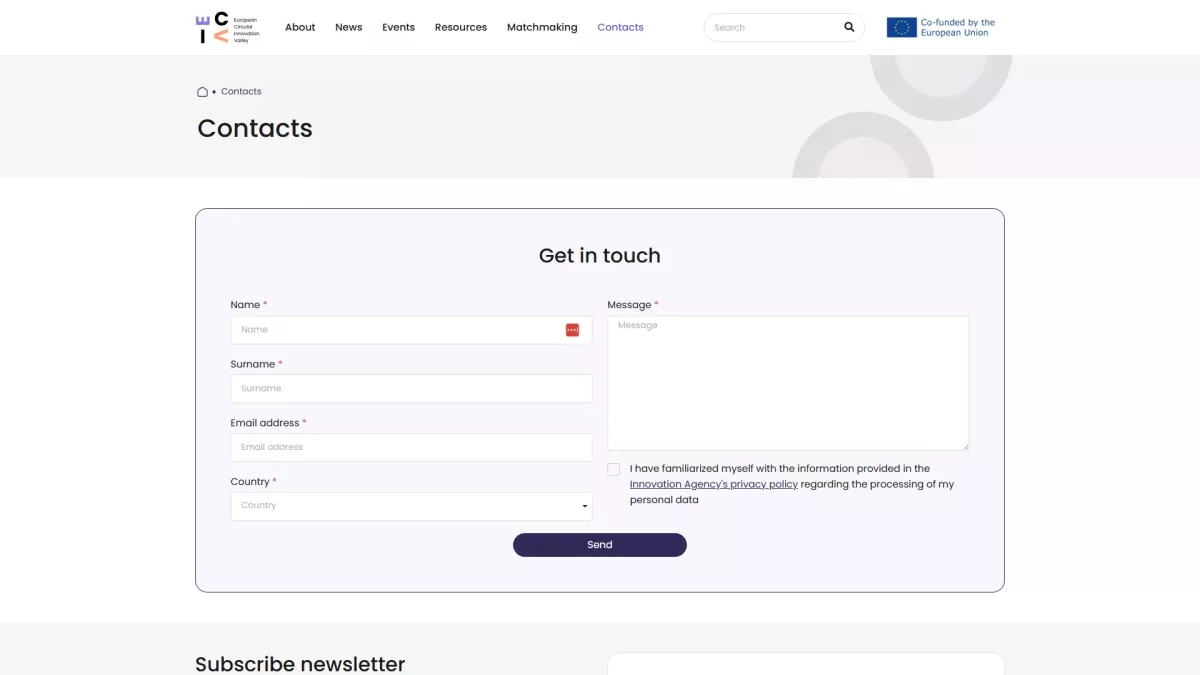
Task: Click the home breadcrumb icon
Action: point(202,92)
